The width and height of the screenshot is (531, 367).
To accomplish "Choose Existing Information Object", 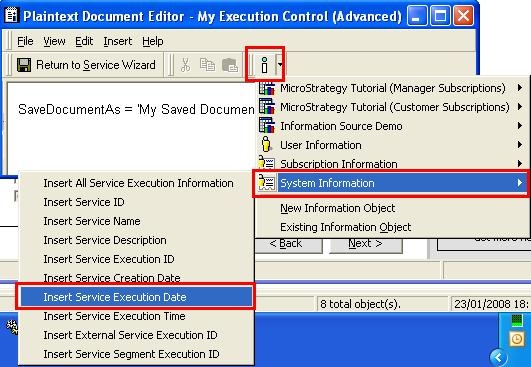I will pos(345,227).
